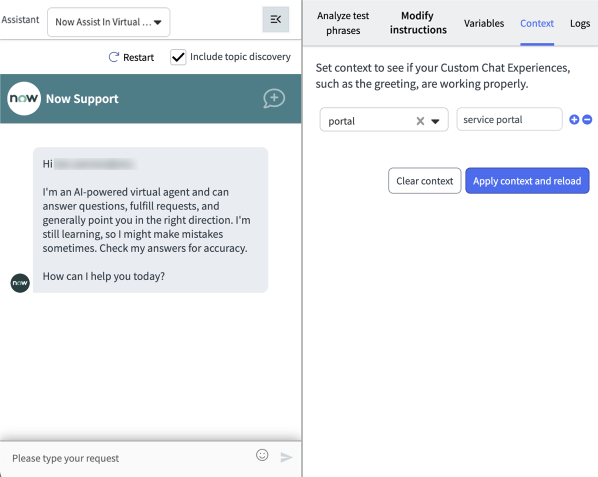The width and height of the screenshot is (598, 477).
Task: Go to the Analyze test phrases tab
Action: tap(343, 23)
